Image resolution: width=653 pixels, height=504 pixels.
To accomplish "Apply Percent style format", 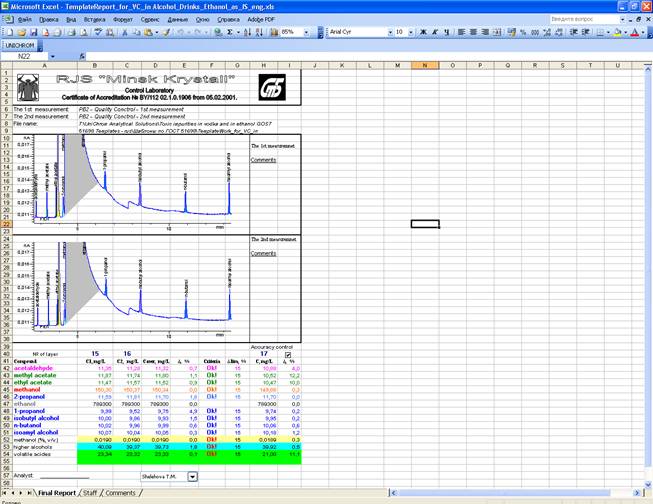I will click(523, 32).
